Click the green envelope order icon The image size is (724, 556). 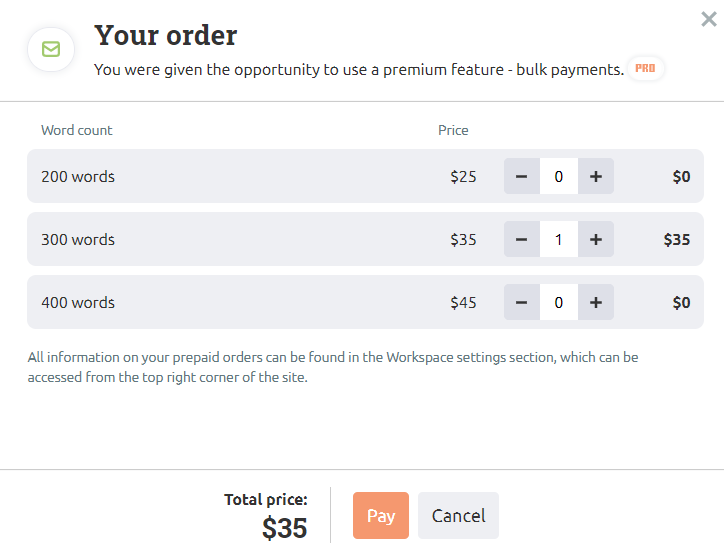point(51,49)
